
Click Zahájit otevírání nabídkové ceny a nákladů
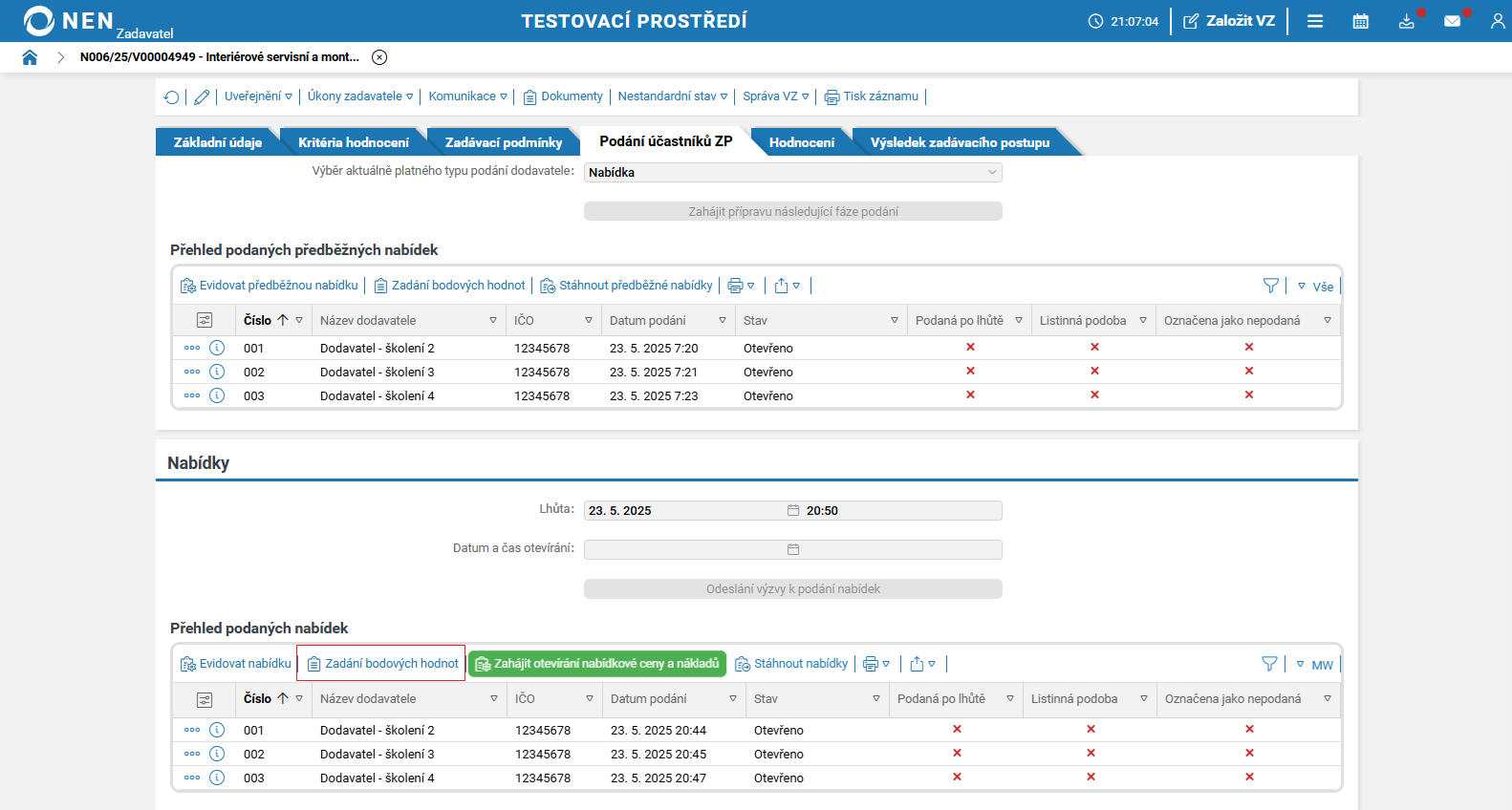[597, 664]
